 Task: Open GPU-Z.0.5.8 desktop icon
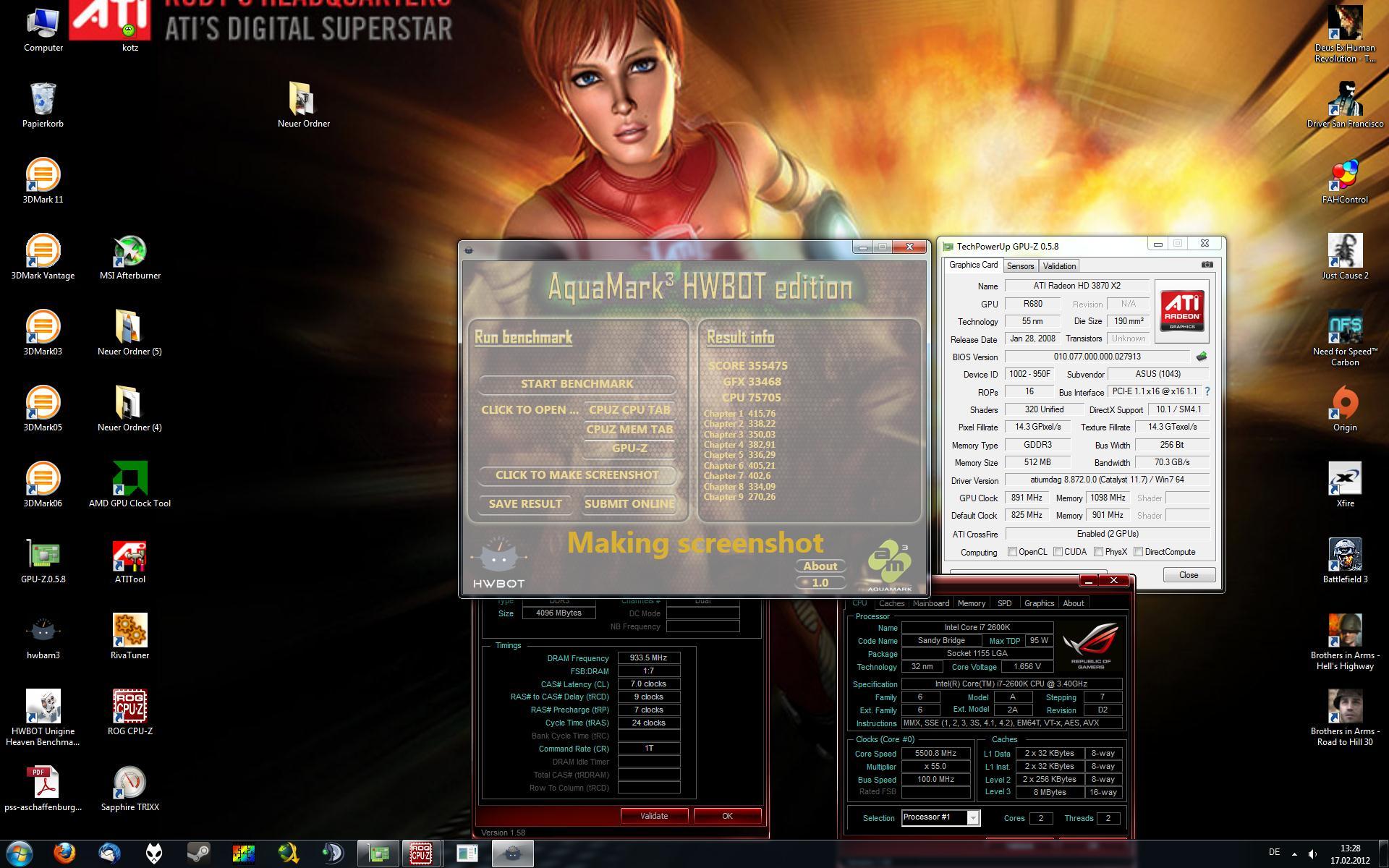tap(43, 561)
